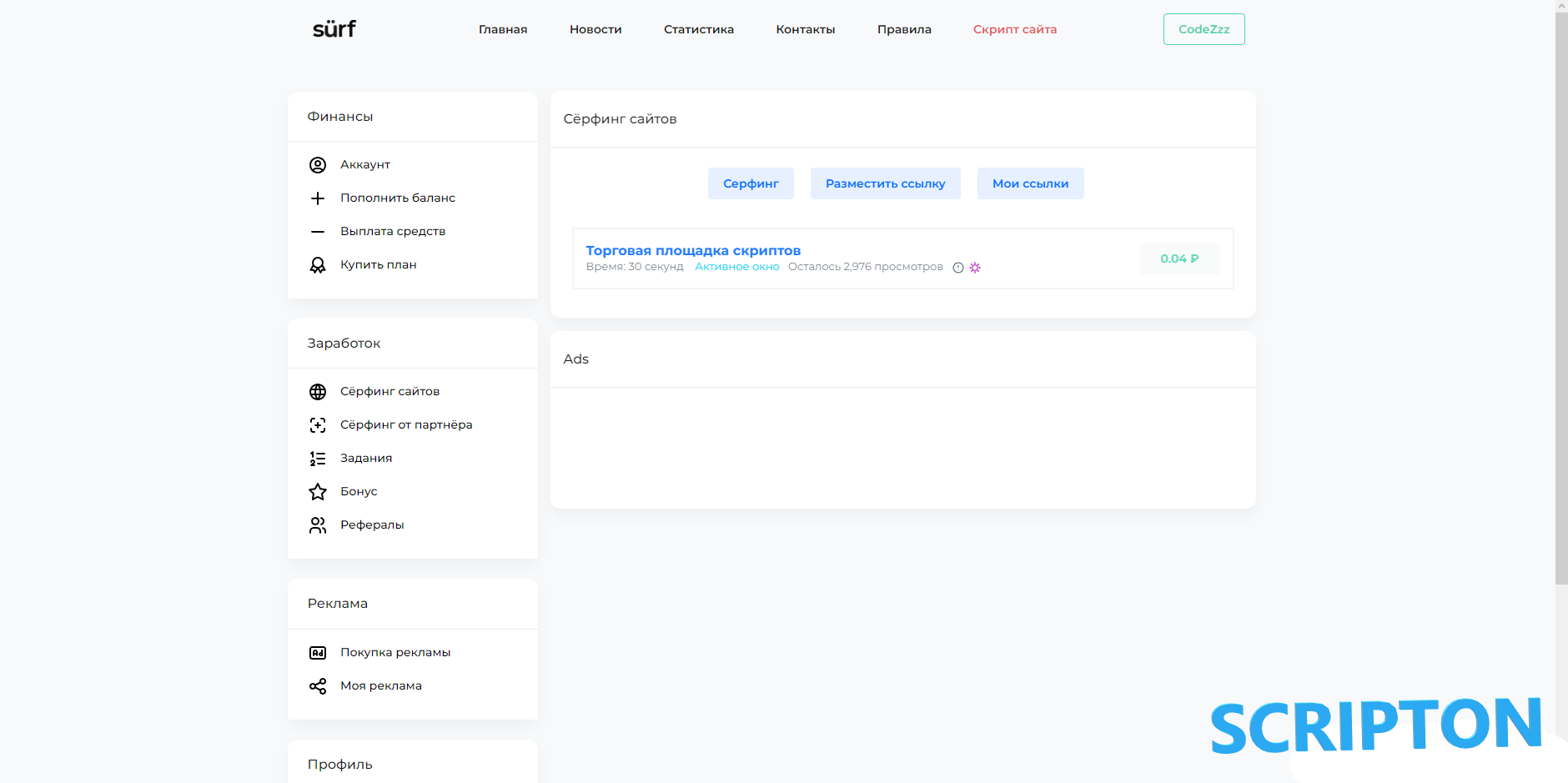Click the plus icon for balance top-up
The height and width of the screenshot is (783, 1568).
click(x=318, y=198)
